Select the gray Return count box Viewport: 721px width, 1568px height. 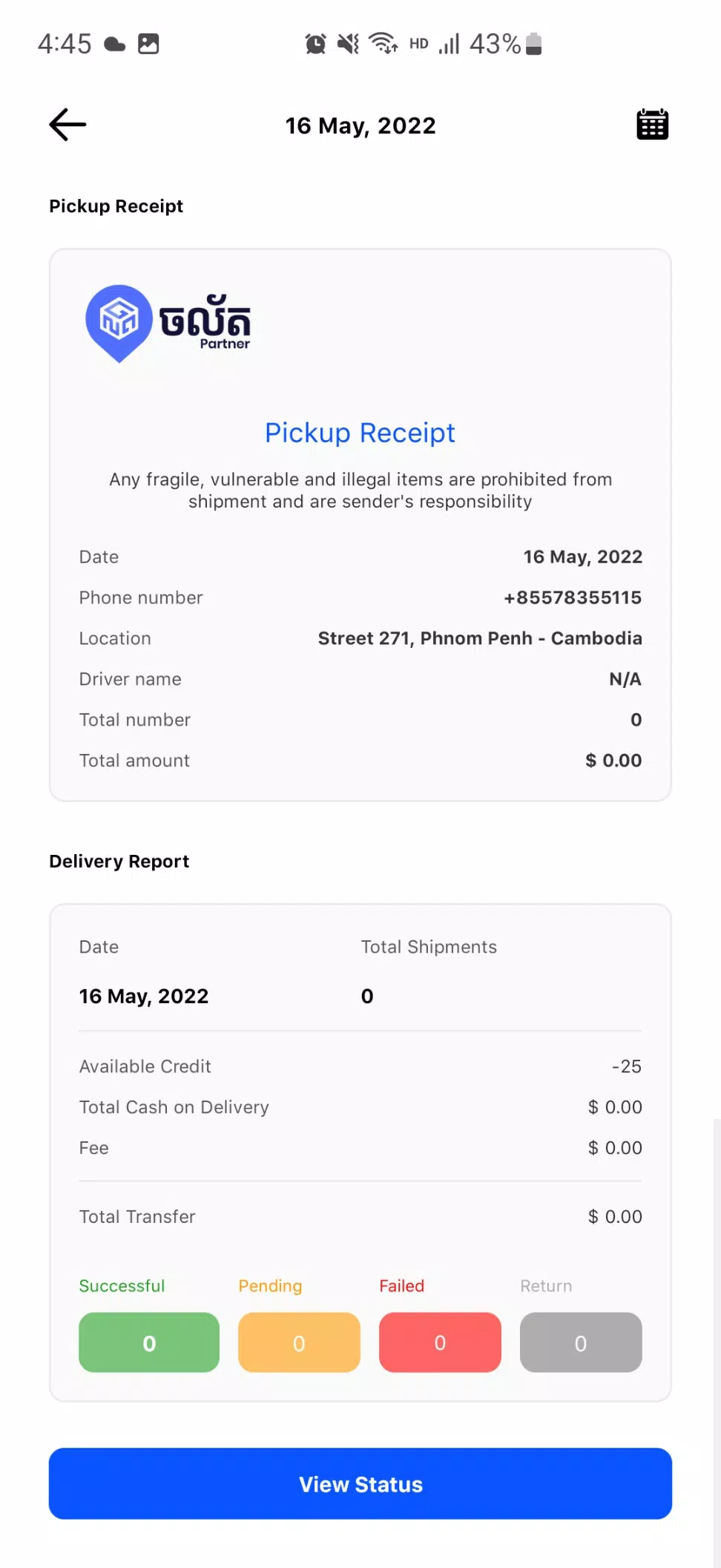point(581,1342)
